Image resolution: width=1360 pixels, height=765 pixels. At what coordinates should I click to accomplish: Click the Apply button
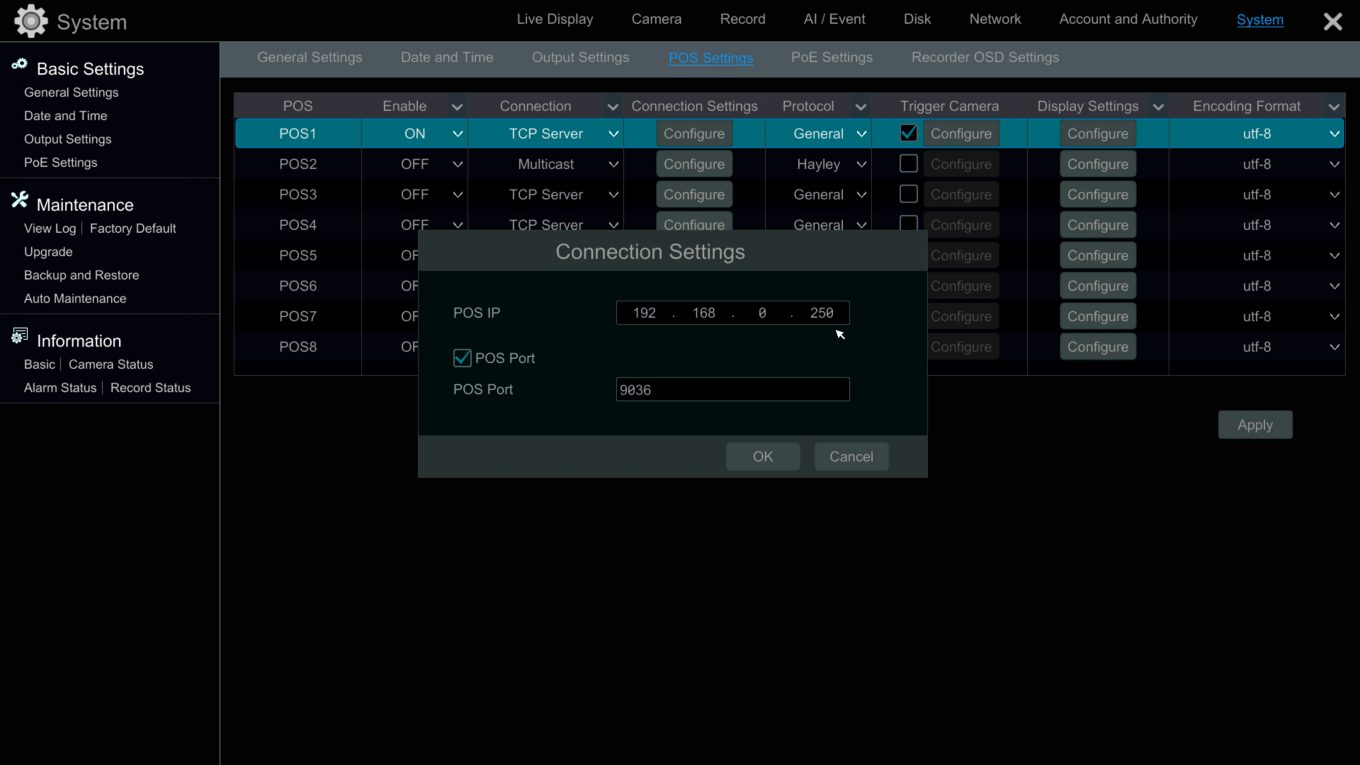pos(1255,424)
